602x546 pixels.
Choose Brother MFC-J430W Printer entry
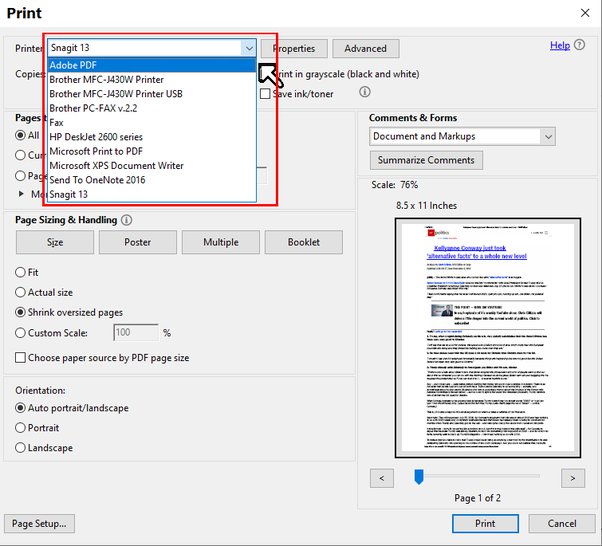point(152,79)
